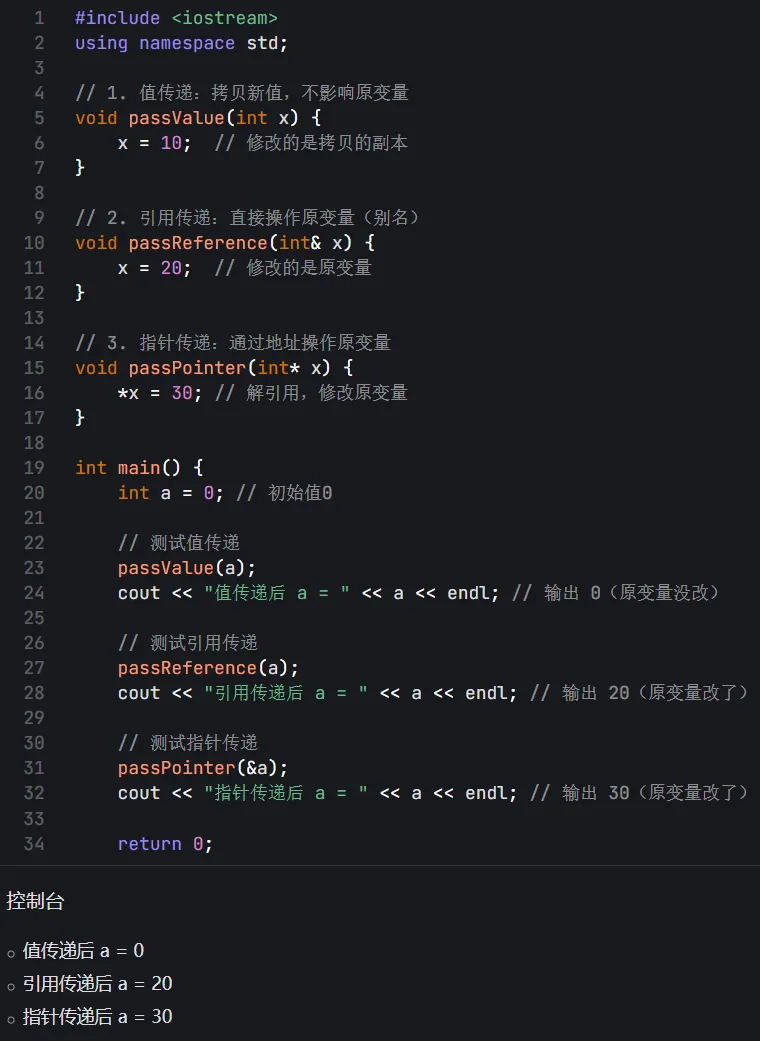Click the comment '// 1. 值传递：拷贝新值，不影响原变量'
Screen dimensions: 760x1041
[x=242, y=93]
